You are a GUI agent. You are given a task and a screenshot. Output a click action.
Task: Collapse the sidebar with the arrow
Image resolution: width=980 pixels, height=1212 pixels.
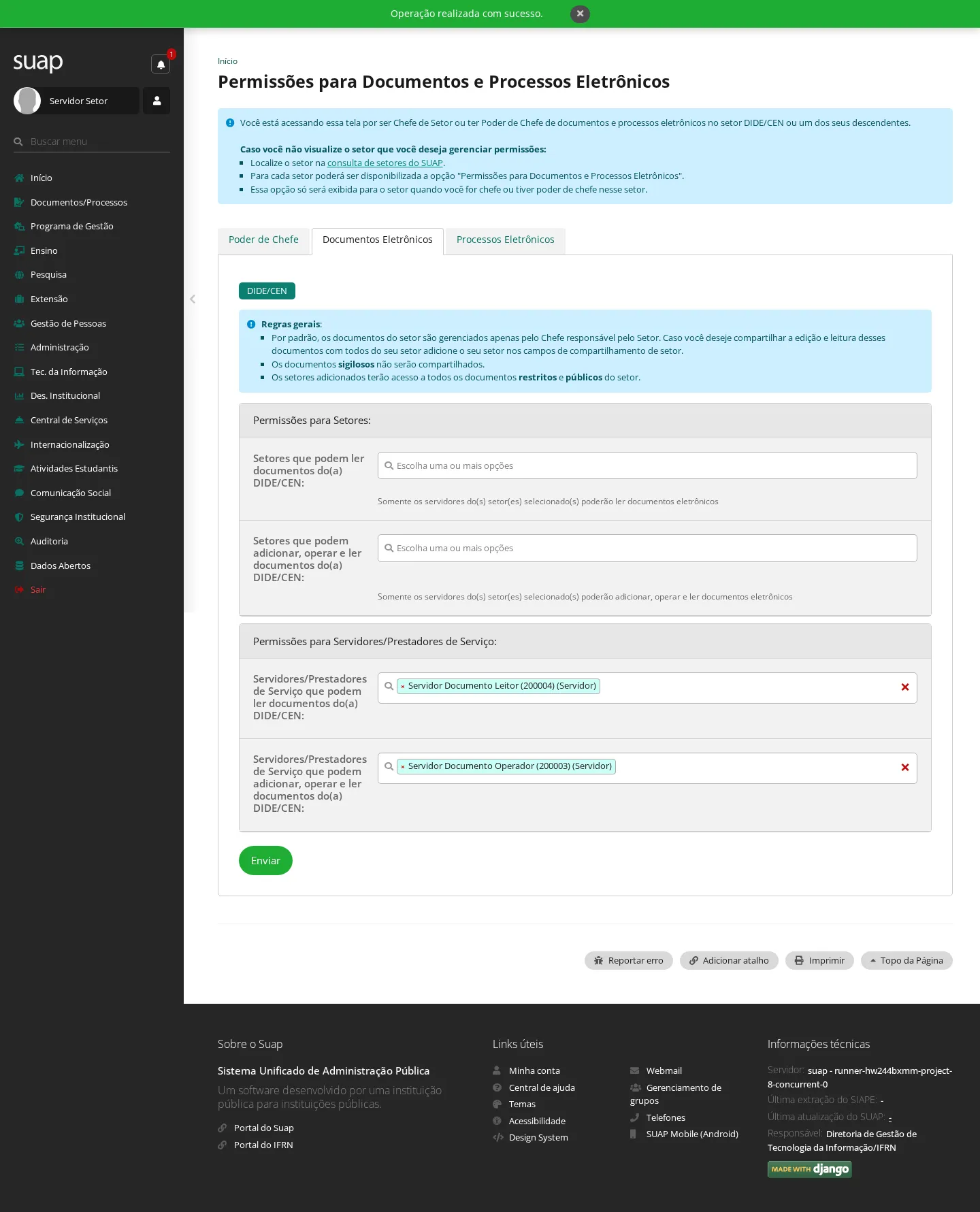point(193,299)
